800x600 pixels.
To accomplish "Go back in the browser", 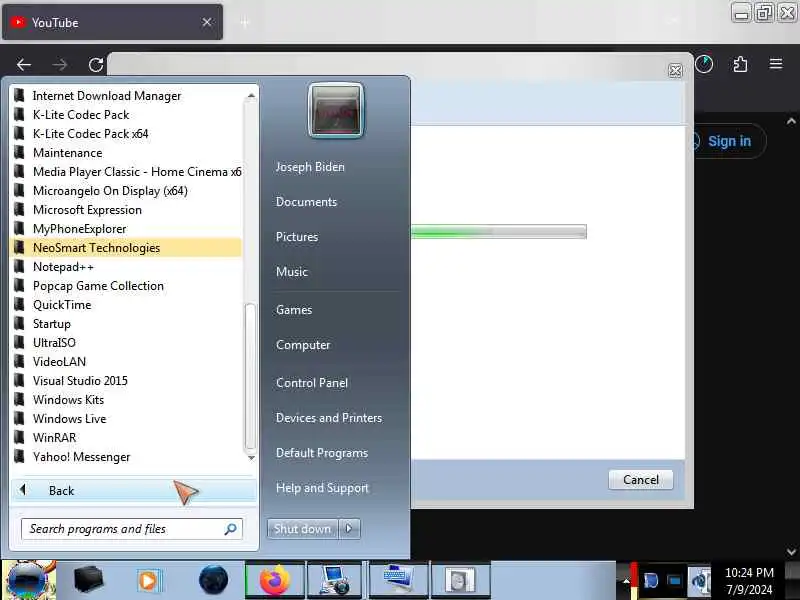I will (x=23, y=65).
